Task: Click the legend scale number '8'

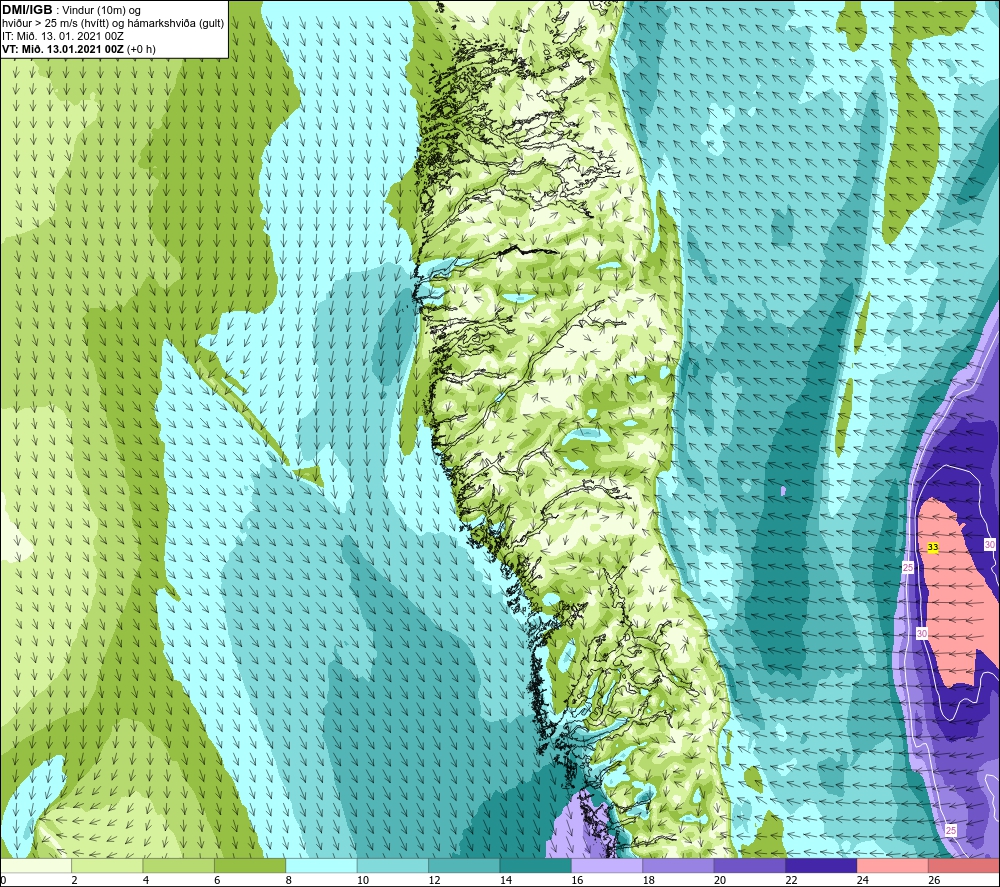Action: coord(289,881)
